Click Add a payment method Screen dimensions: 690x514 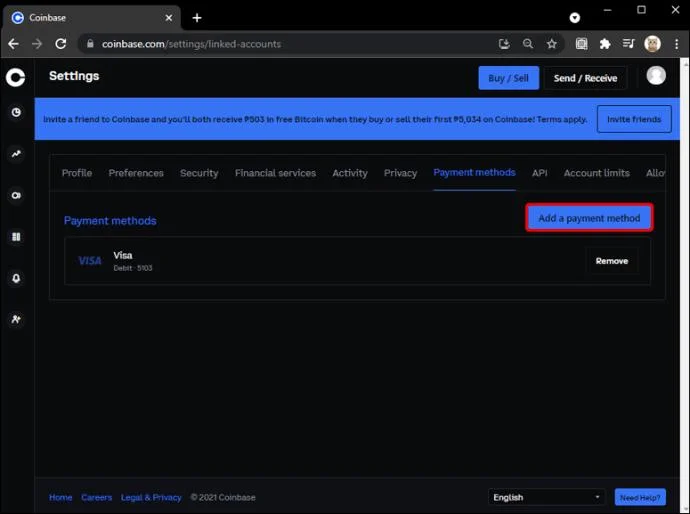coord(589,218)
